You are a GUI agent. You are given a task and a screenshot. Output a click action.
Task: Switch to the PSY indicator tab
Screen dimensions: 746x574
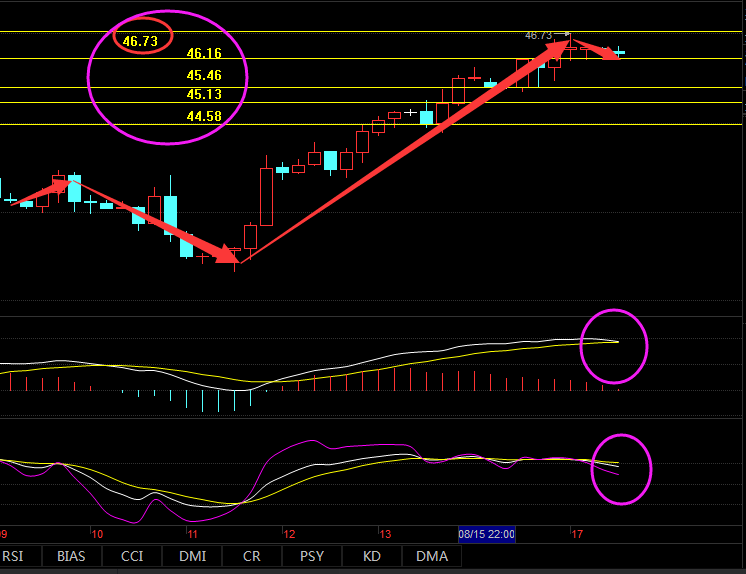312,556
